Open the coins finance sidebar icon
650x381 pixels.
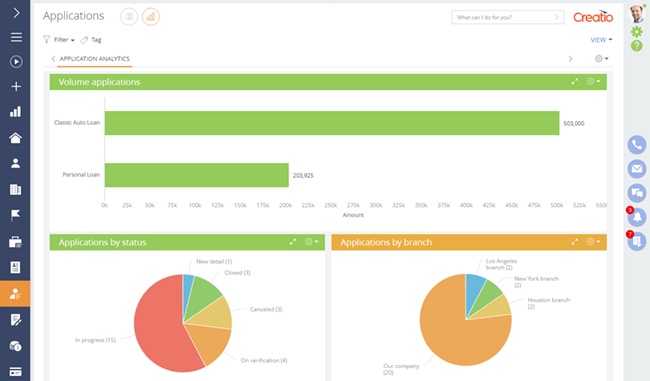[15, 346]
